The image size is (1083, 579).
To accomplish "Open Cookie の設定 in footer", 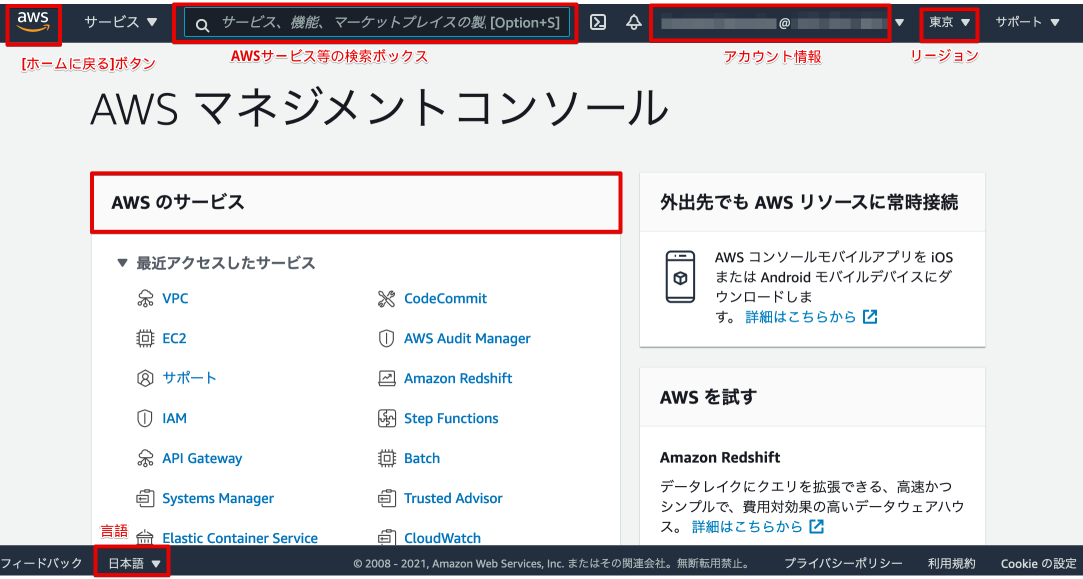I will (1038, 563).
